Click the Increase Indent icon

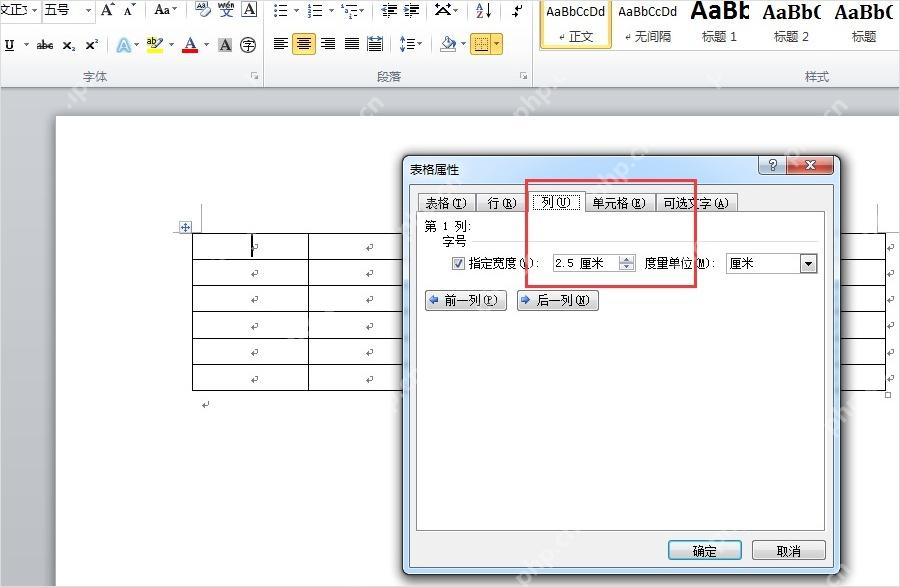(412, 10)
